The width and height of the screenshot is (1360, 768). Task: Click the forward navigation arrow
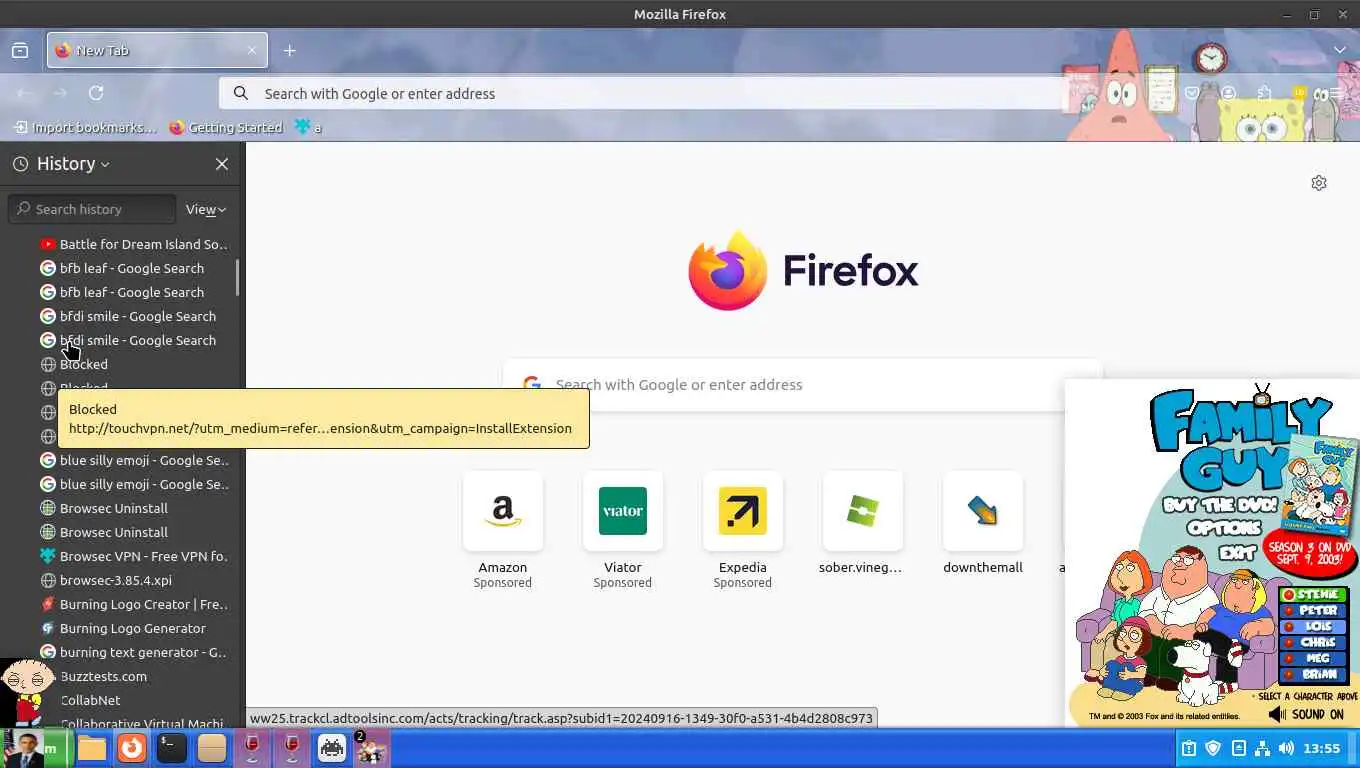click(x=60, y=93)
